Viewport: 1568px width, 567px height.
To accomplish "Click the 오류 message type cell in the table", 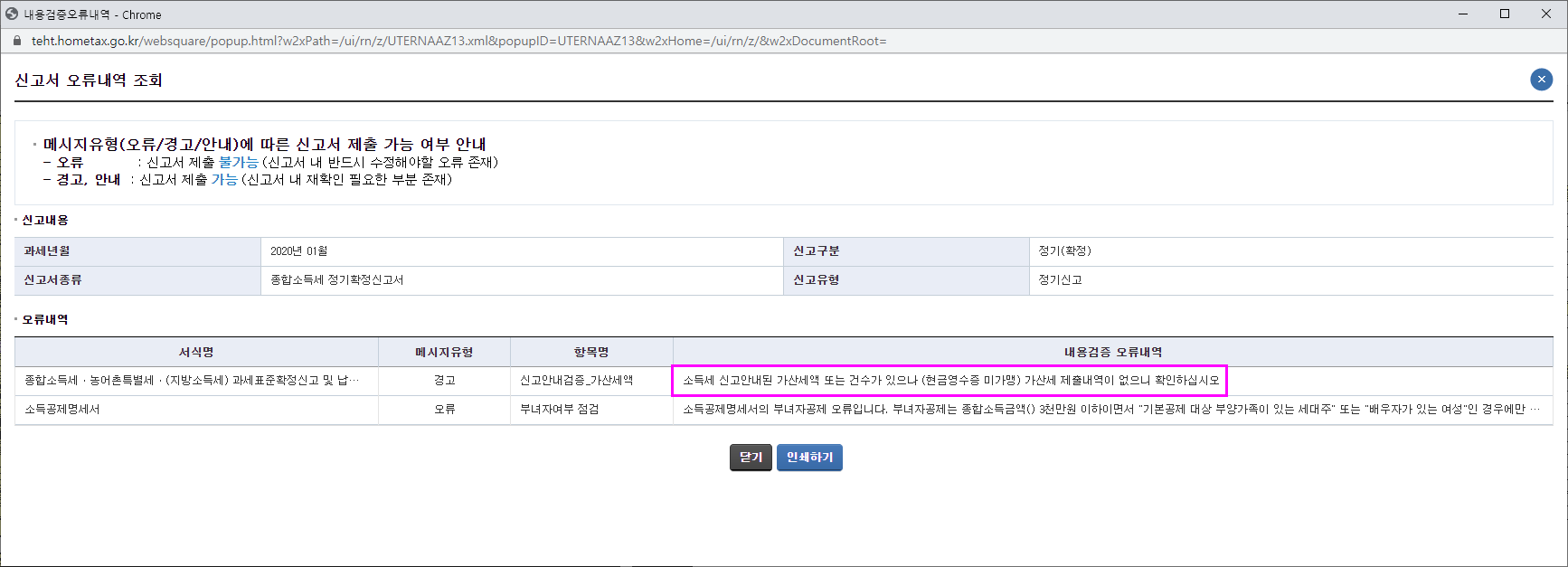I will point(444,410).
